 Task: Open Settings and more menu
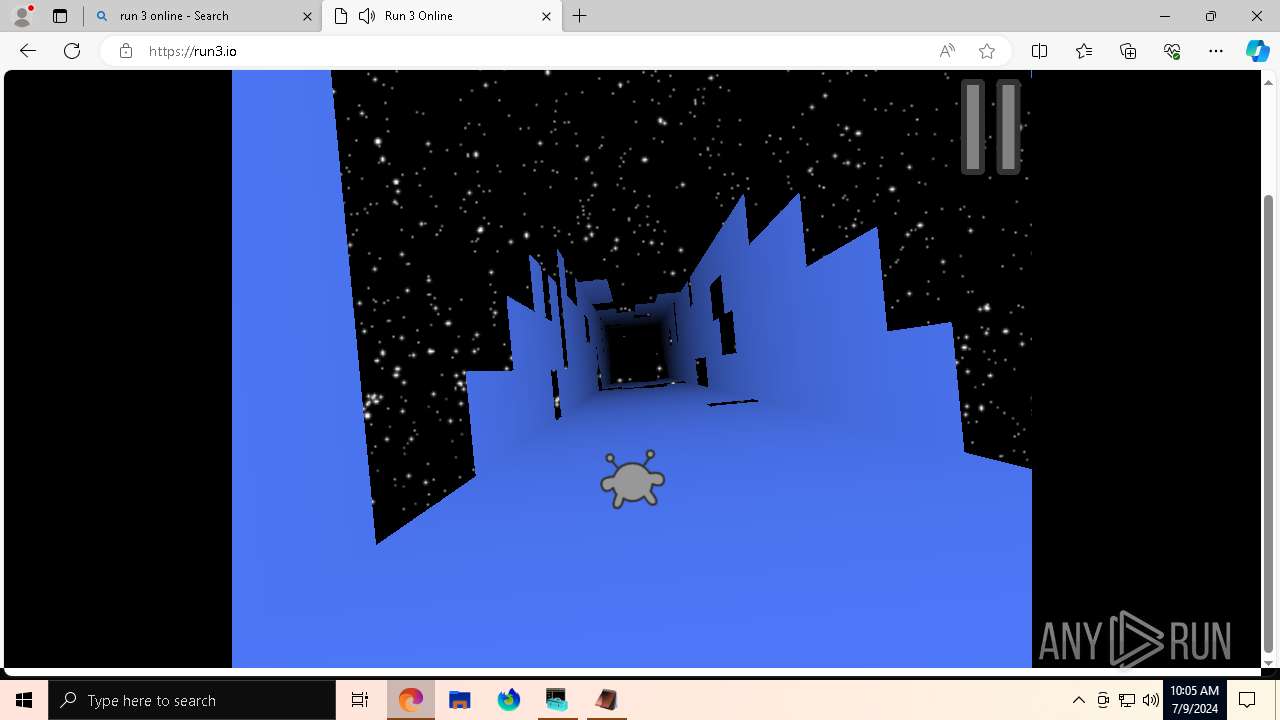point(1216,51)
